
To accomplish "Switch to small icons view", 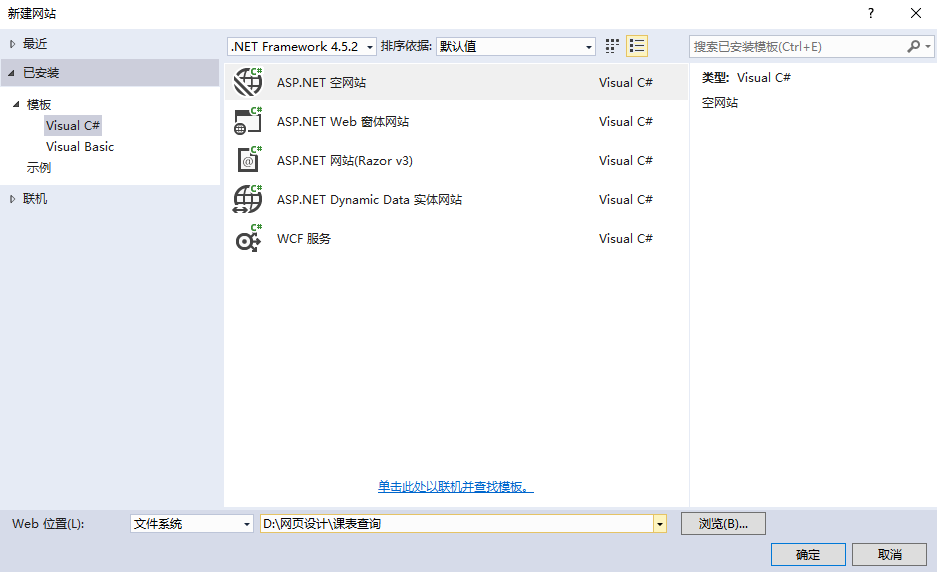I will point(612,46).
